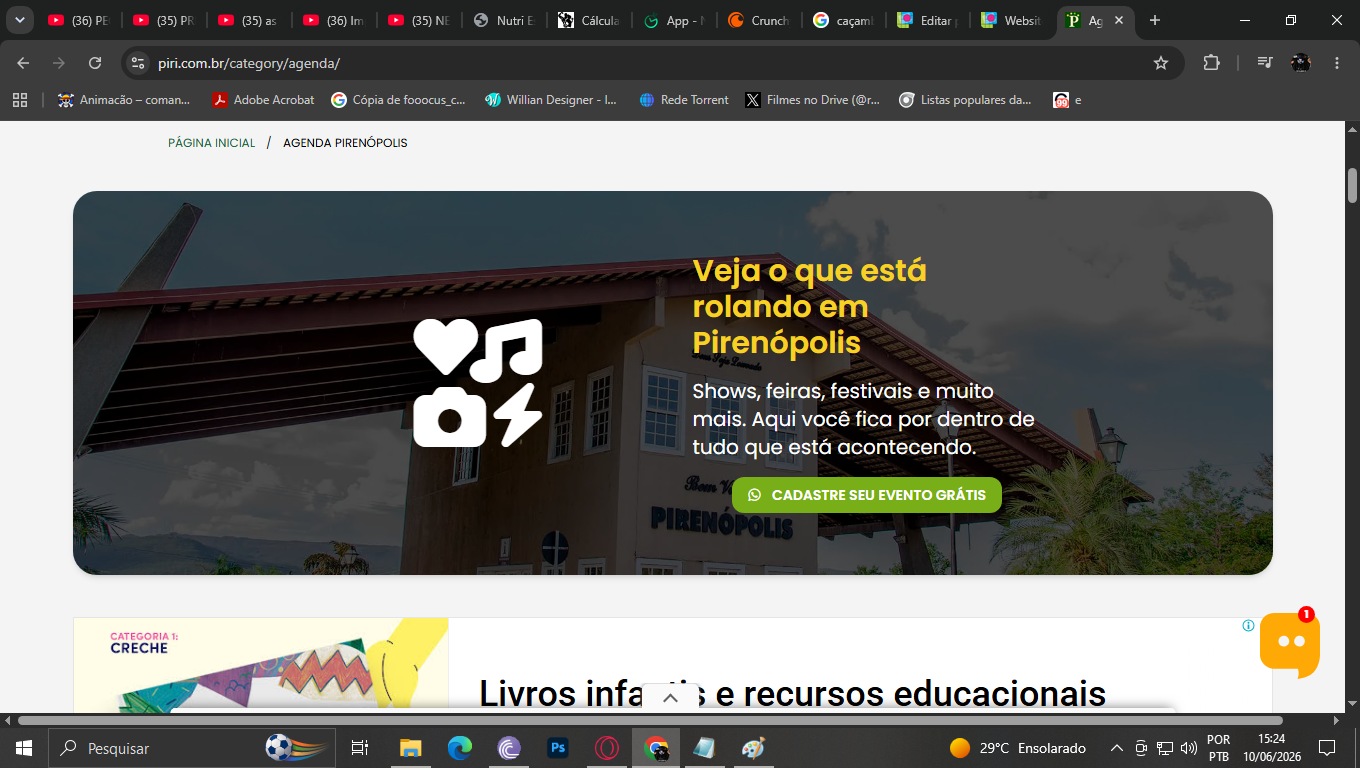Switch to the "(36) PE" YouTube tab
1360x768 pixels.
point(79,20)
